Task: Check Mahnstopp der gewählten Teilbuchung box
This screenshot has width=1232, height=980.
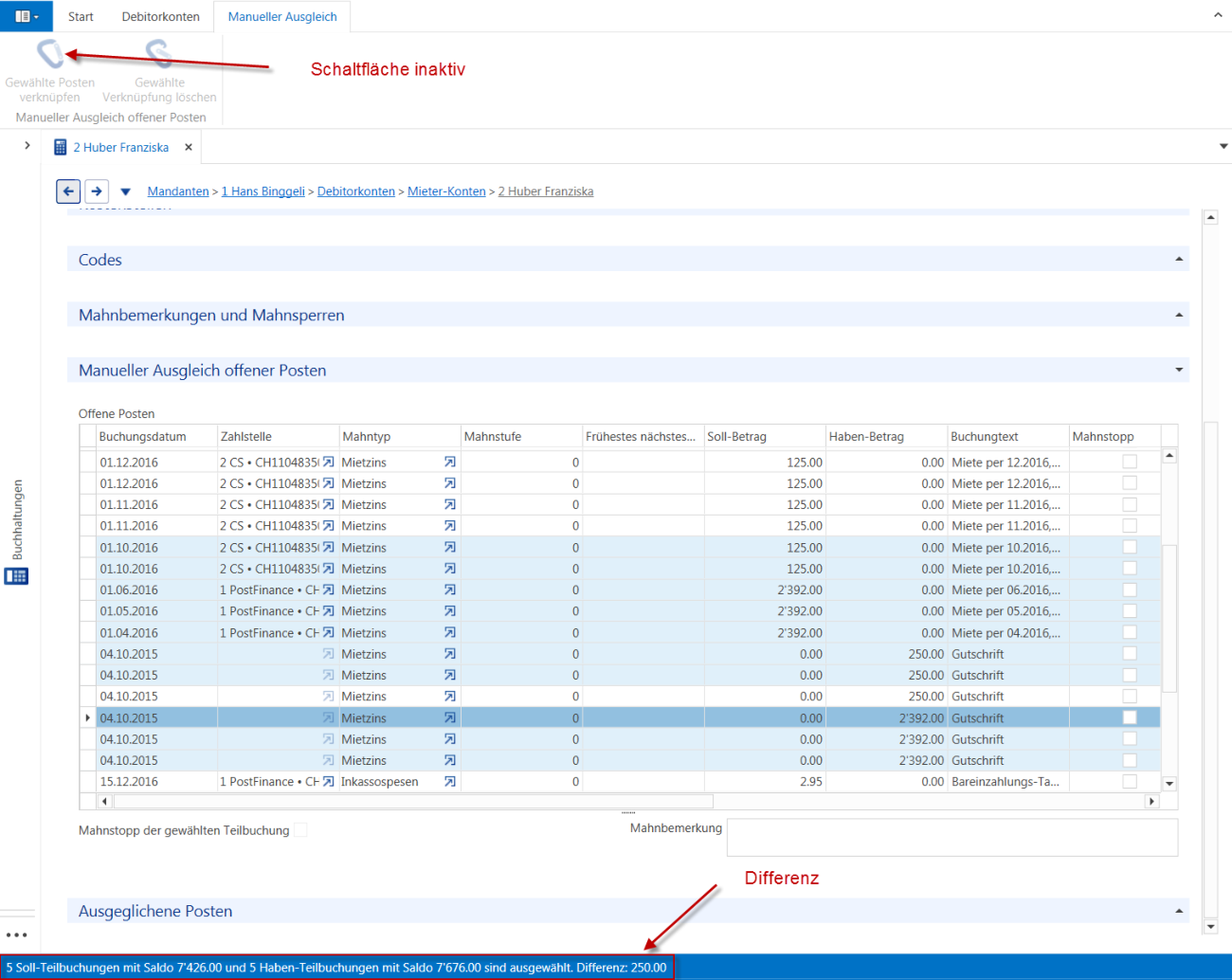Action: coord(300,830)
